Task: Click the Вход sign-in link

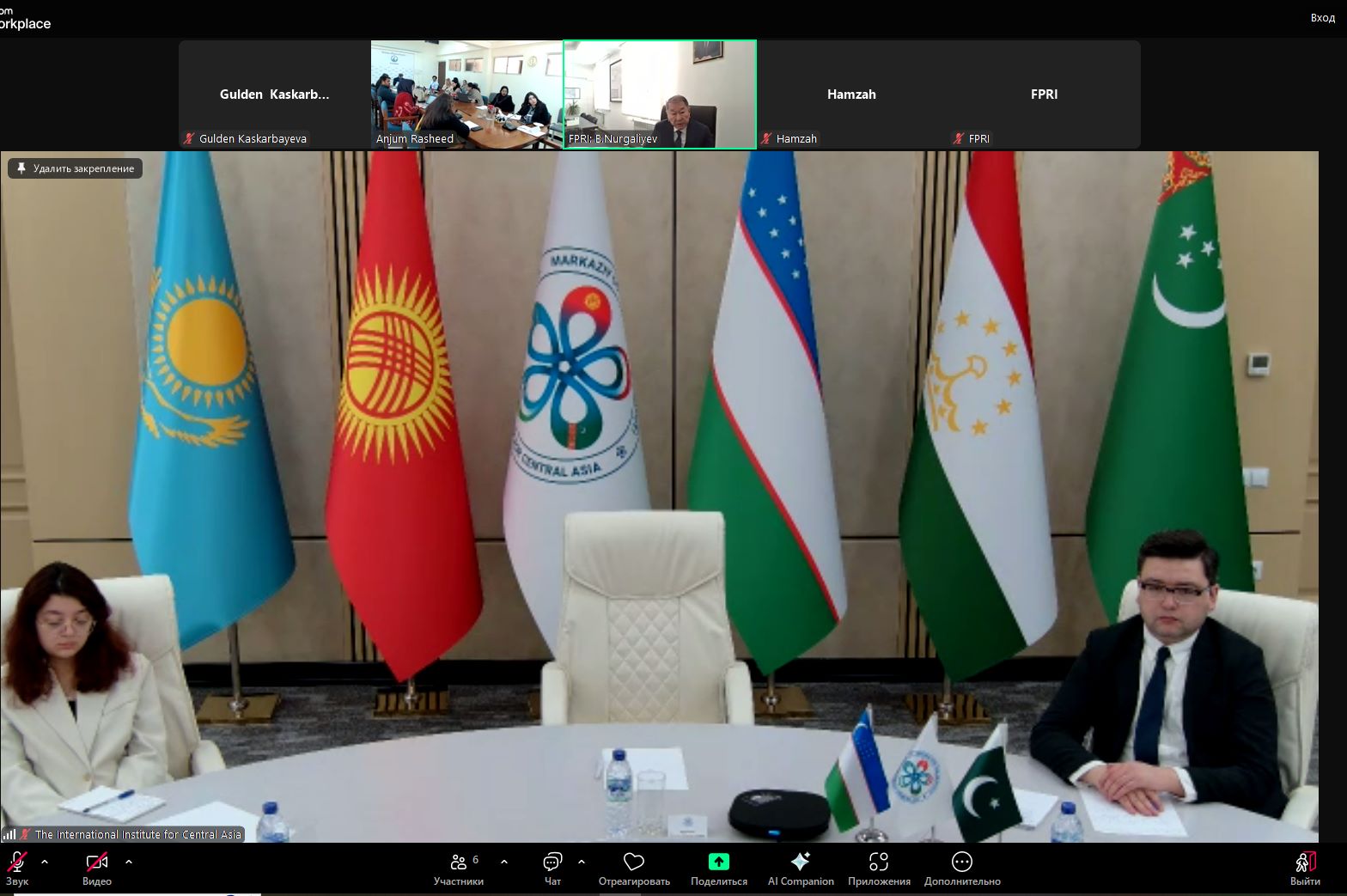Action: [x=1322, y=18]
